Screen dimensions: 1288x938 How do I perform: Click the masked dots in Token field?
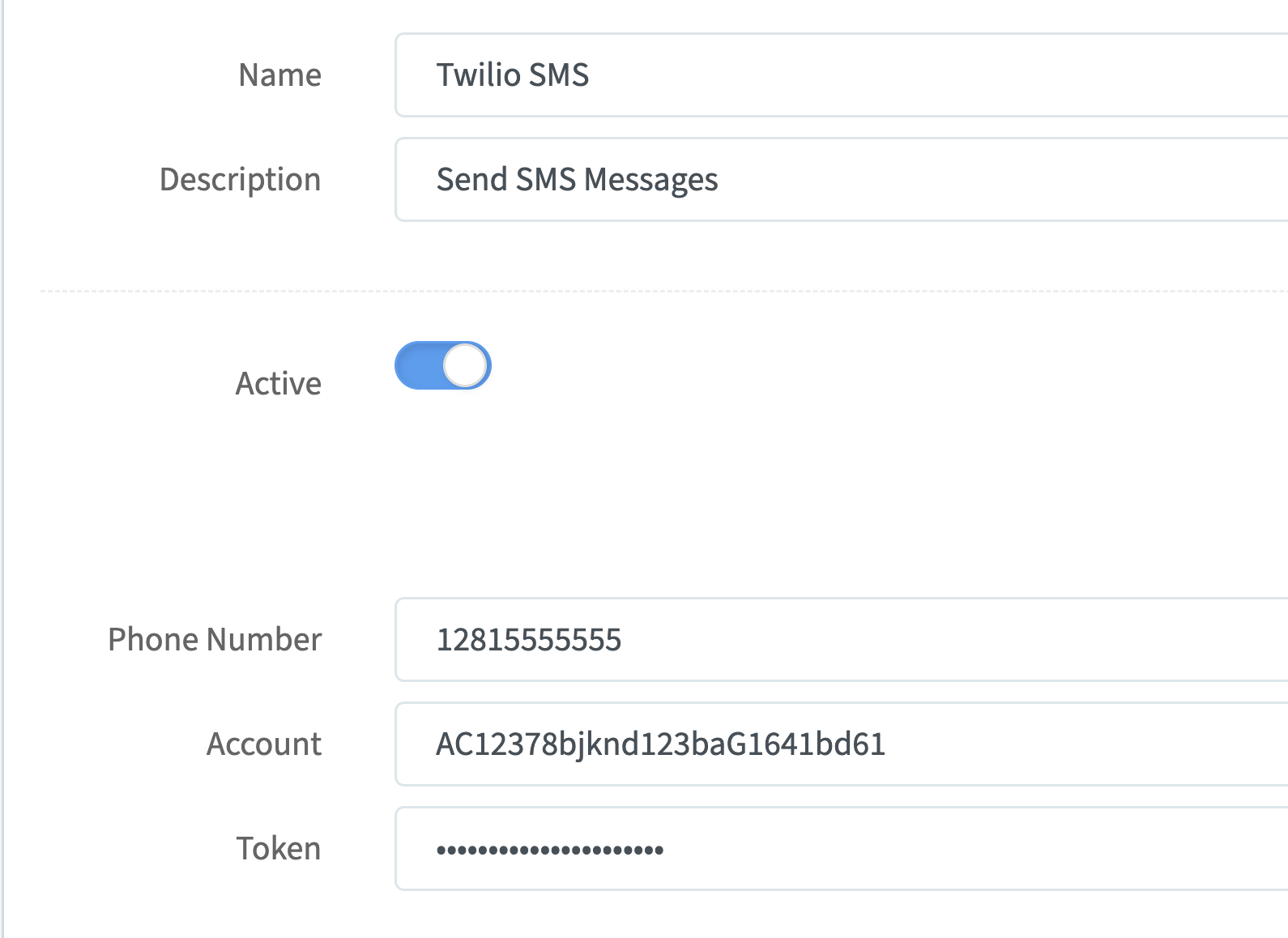coord(550,850)
